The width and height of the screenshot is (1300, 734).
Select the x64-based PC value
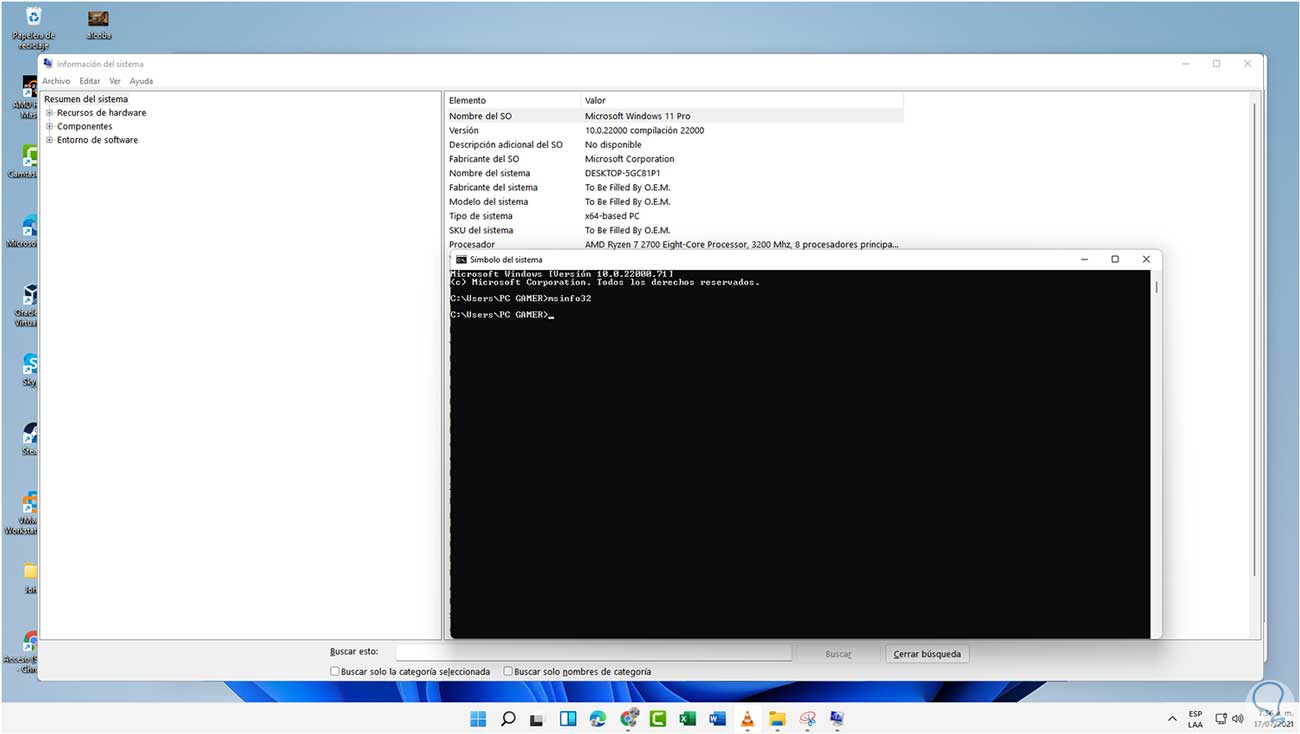click(x=612, y=216)
